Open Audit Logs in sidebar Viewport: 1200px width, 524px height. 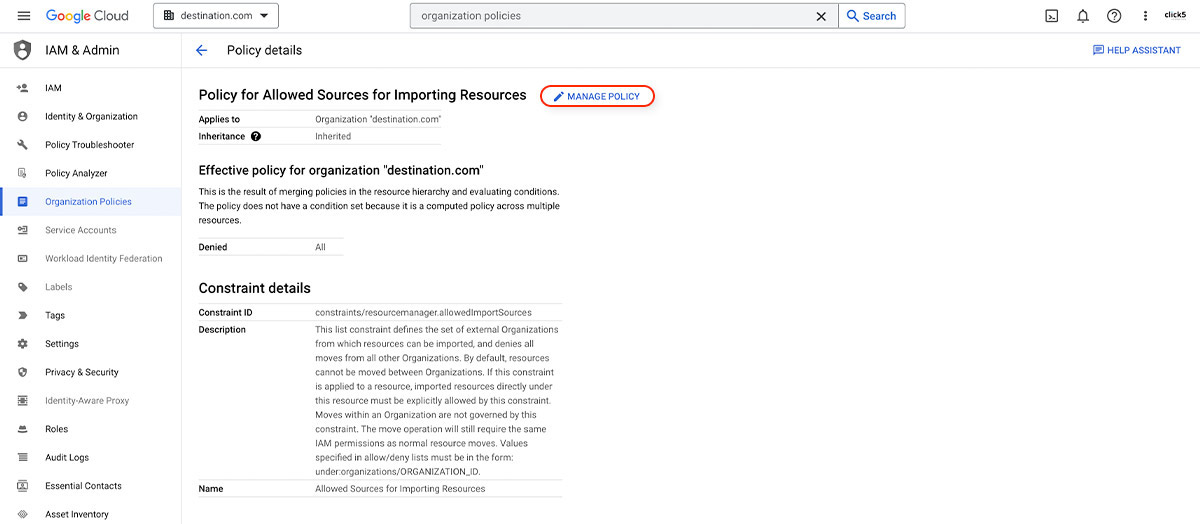tap(90, 457)
